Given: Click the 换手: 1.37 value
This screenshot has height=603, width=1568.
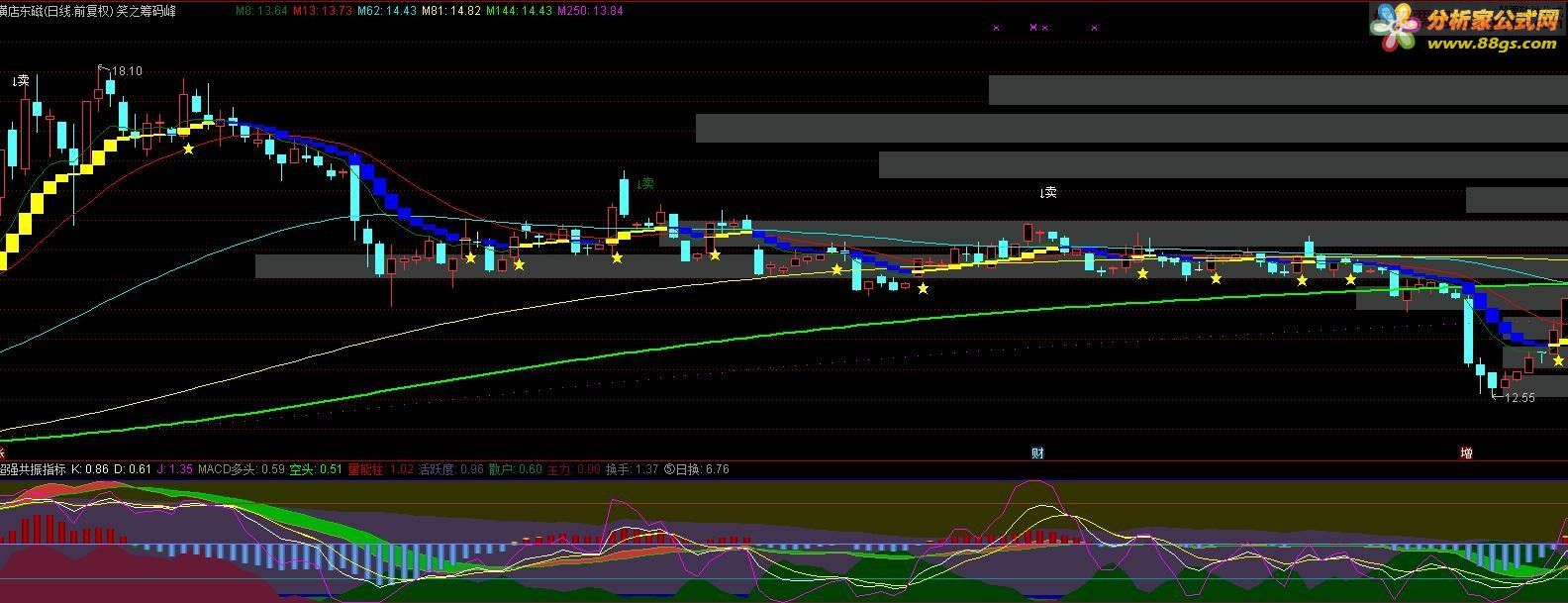Looking at the screenshot, I should (632, 469).
